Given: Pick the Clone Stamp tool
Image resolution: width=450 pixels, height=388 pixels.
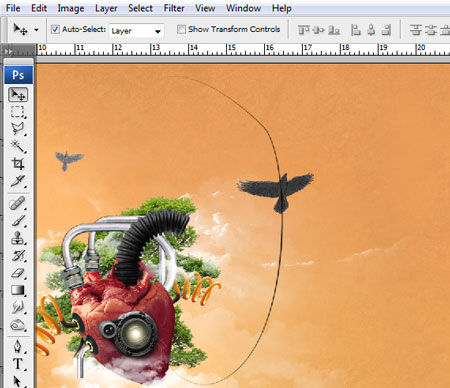Looking at the screenshot, I should click(x=18, y=238).
